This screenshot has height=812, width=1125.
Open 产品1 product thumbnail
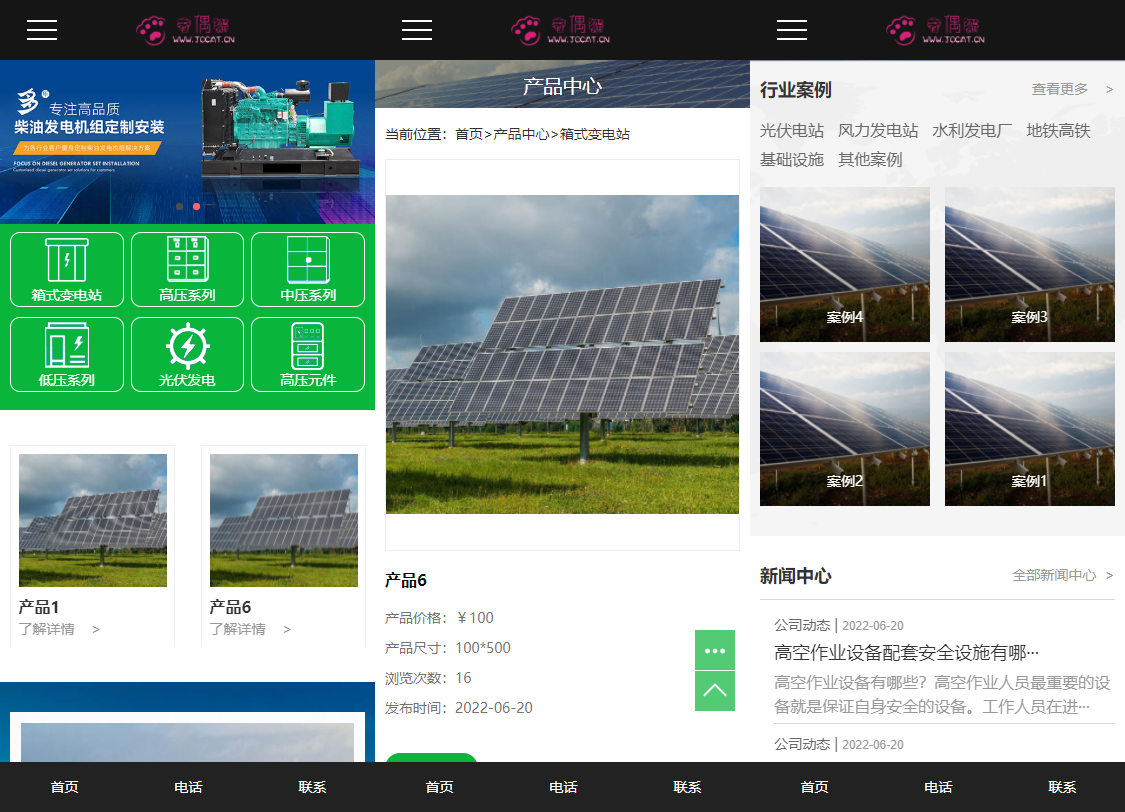coord(93,520)
